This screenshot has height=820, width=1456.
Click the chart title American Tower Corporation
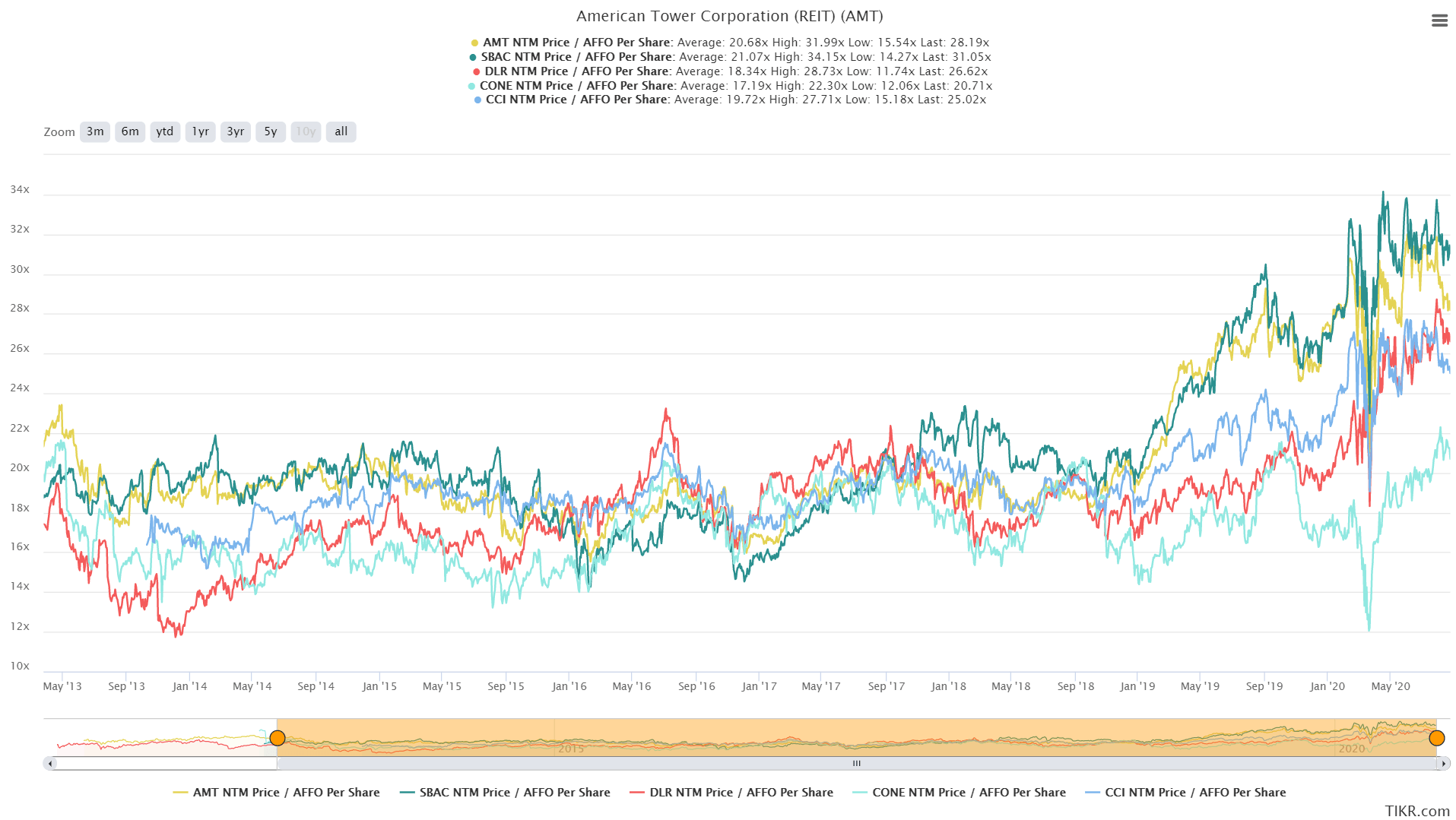click(730, 16)
